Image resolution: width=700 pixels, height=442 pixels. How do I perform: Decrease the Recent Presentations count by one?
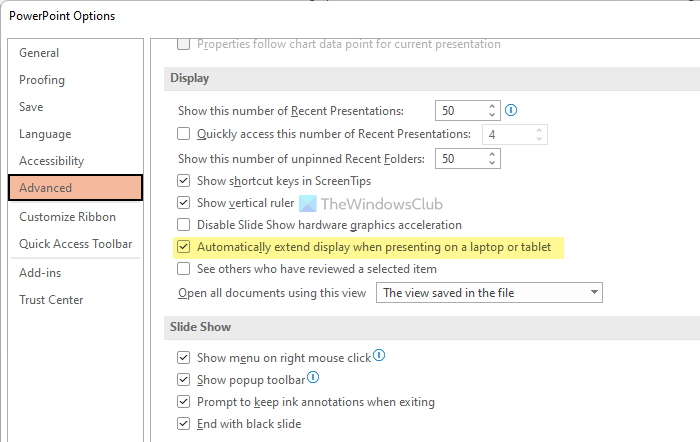click(491, 116)
